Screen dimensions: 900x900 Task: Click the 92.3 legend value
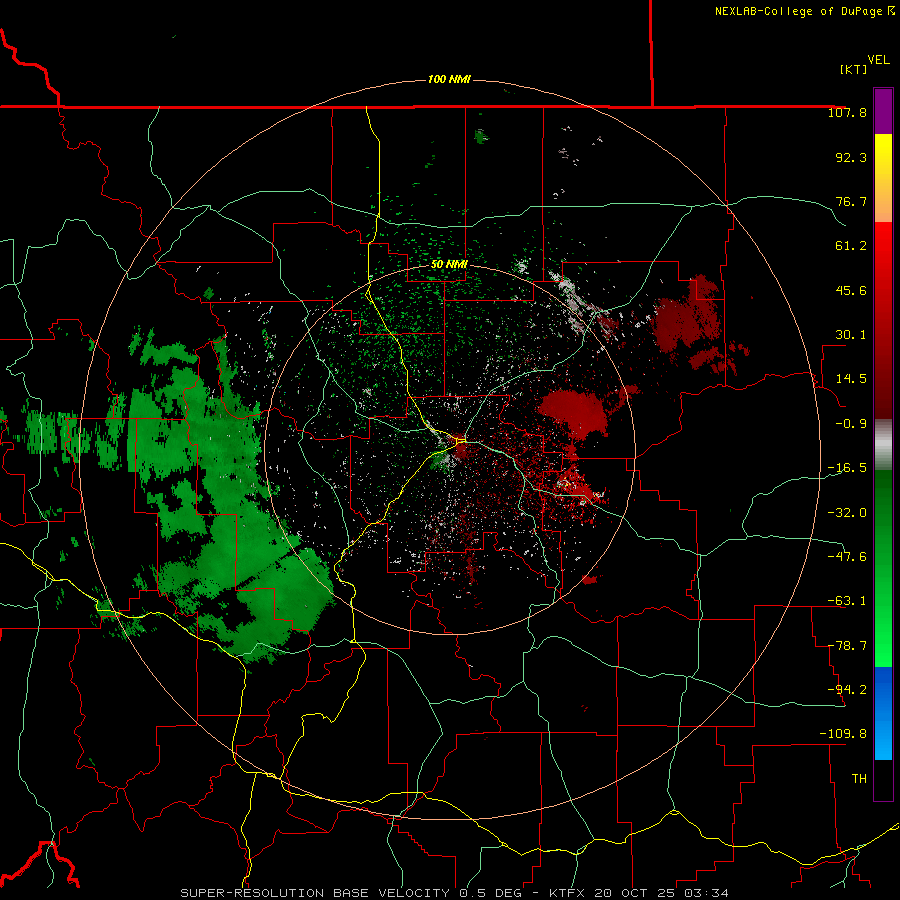(851, 157)
